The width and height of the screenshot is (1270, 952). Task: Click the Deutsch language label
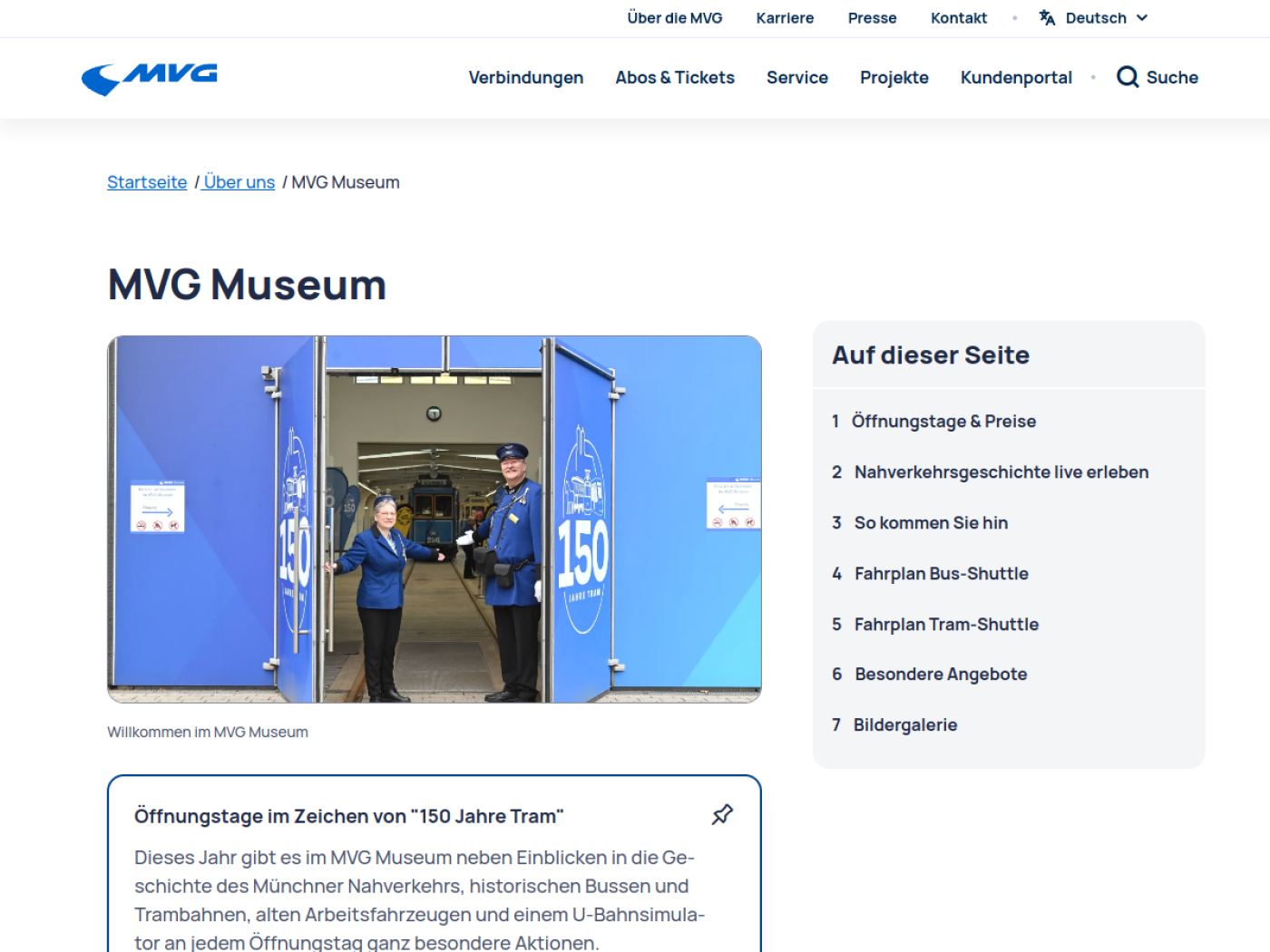pos(1096,18)
